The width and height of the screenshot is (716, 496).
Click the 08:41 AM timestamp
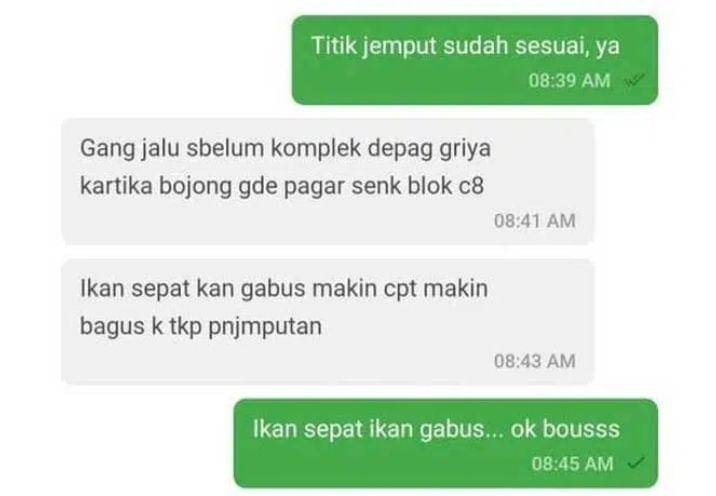point(535,221)
